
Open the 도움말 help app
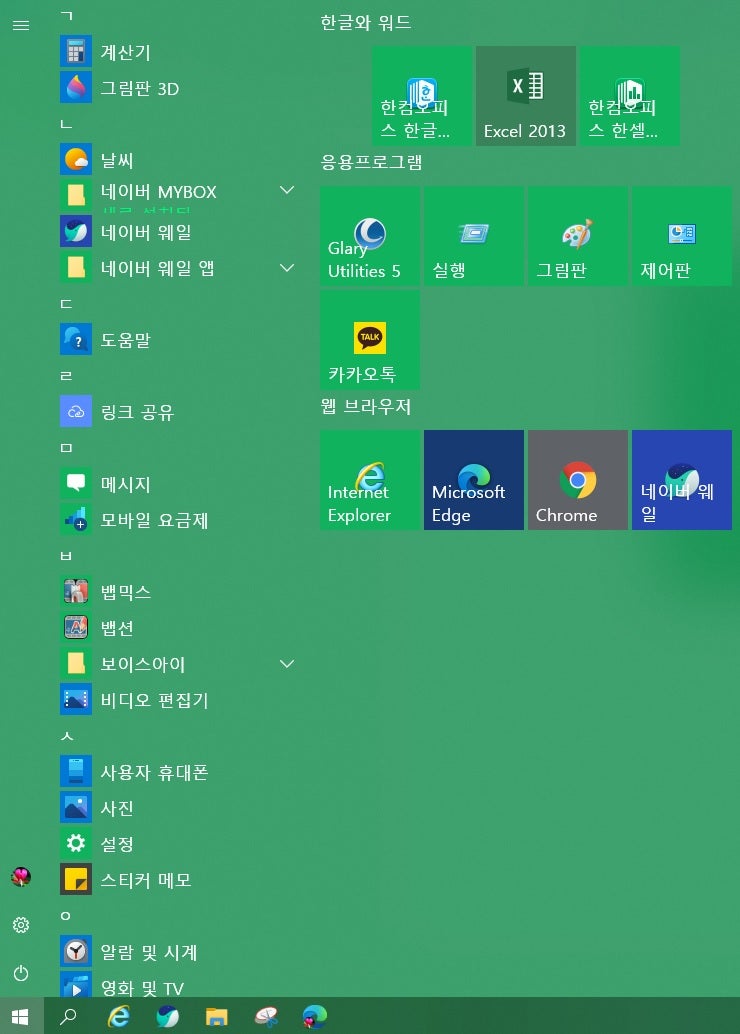pos(177,340)
